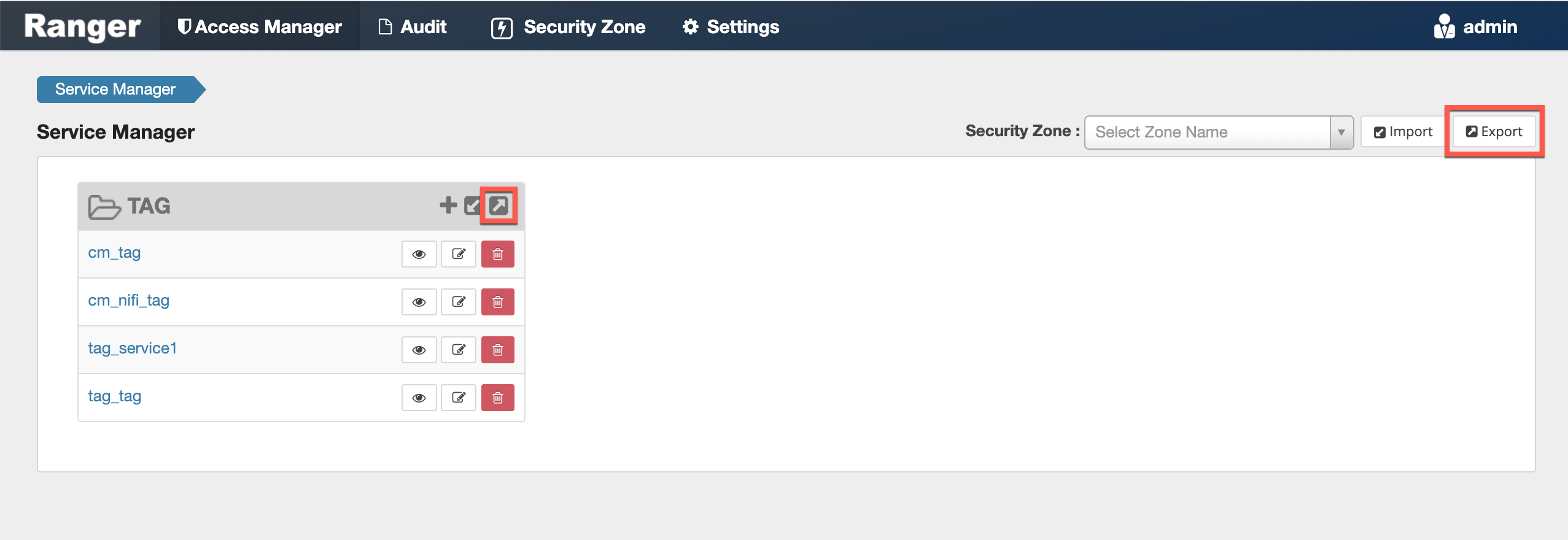
Task: Open the tag_service1 link
Action: (133, 349)
